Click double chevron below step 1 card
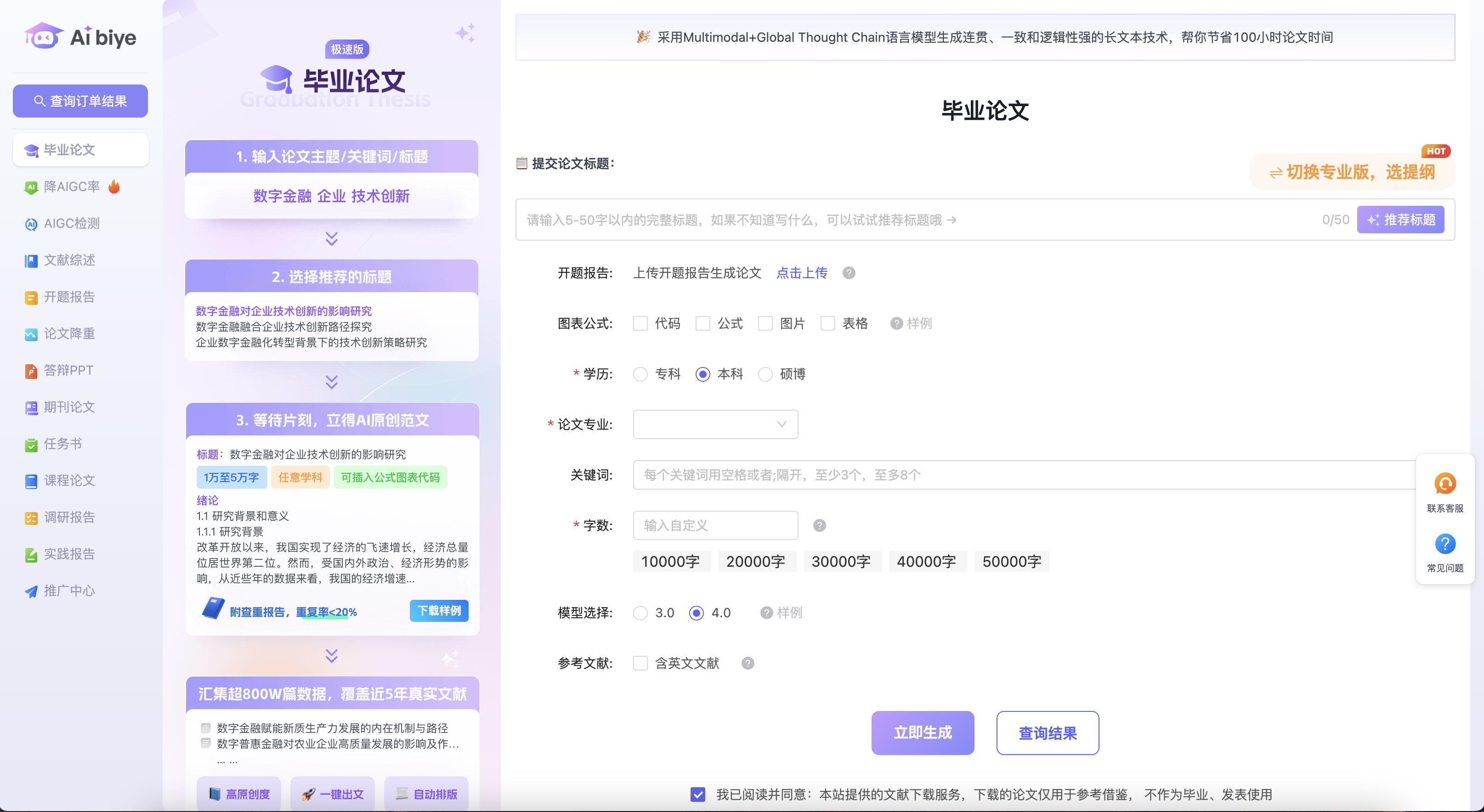This screenshot has height=812, width=1484. [331, 238]
